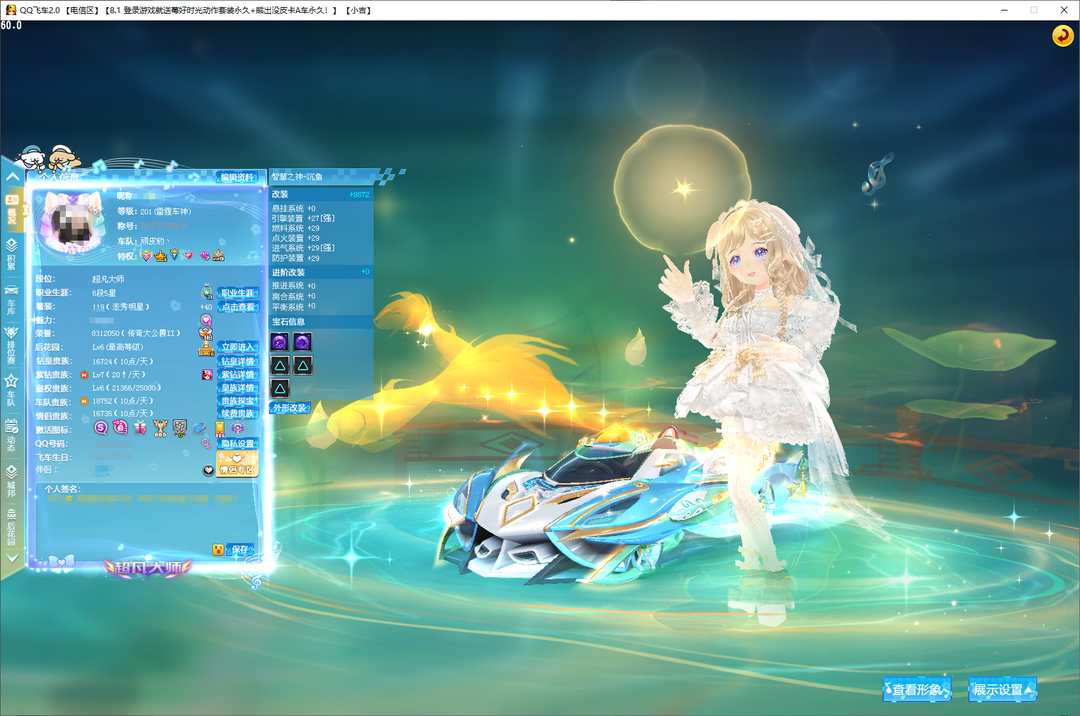Image resolution: width=1080 pixels, height=716 pixels.
Task: Click the yellow emoji face icon
Action: [x=218, y=549]
